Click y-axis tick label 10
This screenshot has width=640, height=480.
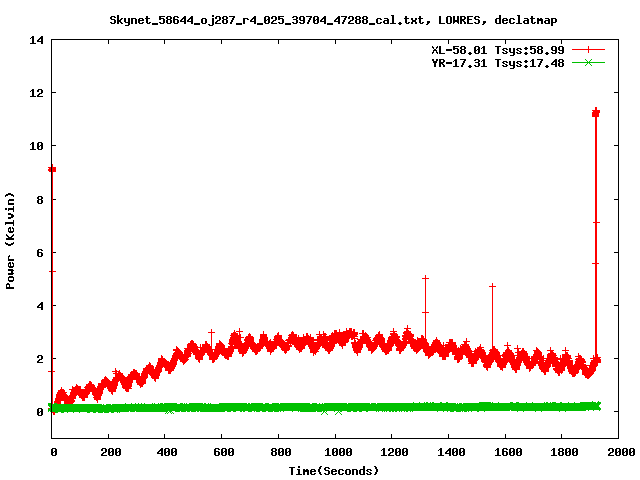(x=36, y=146)
